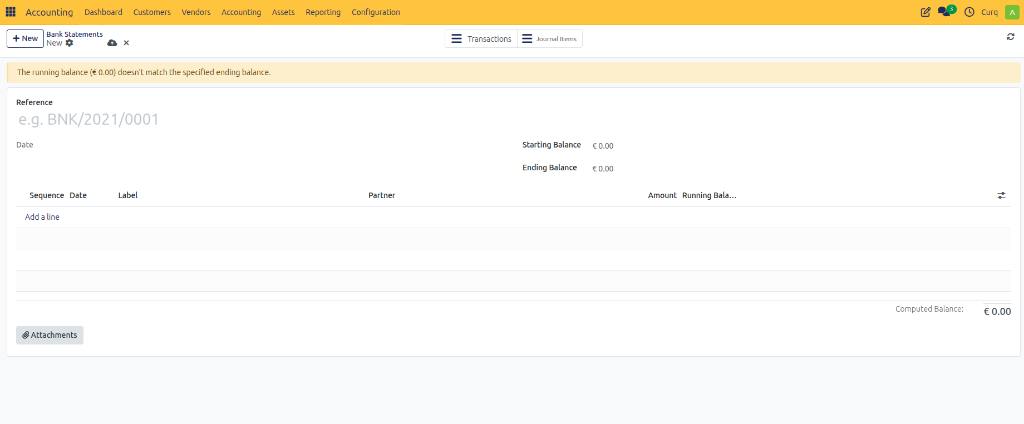Open the Transactions smart button
This screenshot has width=1024, height=424.
click(x=481, y=39)
